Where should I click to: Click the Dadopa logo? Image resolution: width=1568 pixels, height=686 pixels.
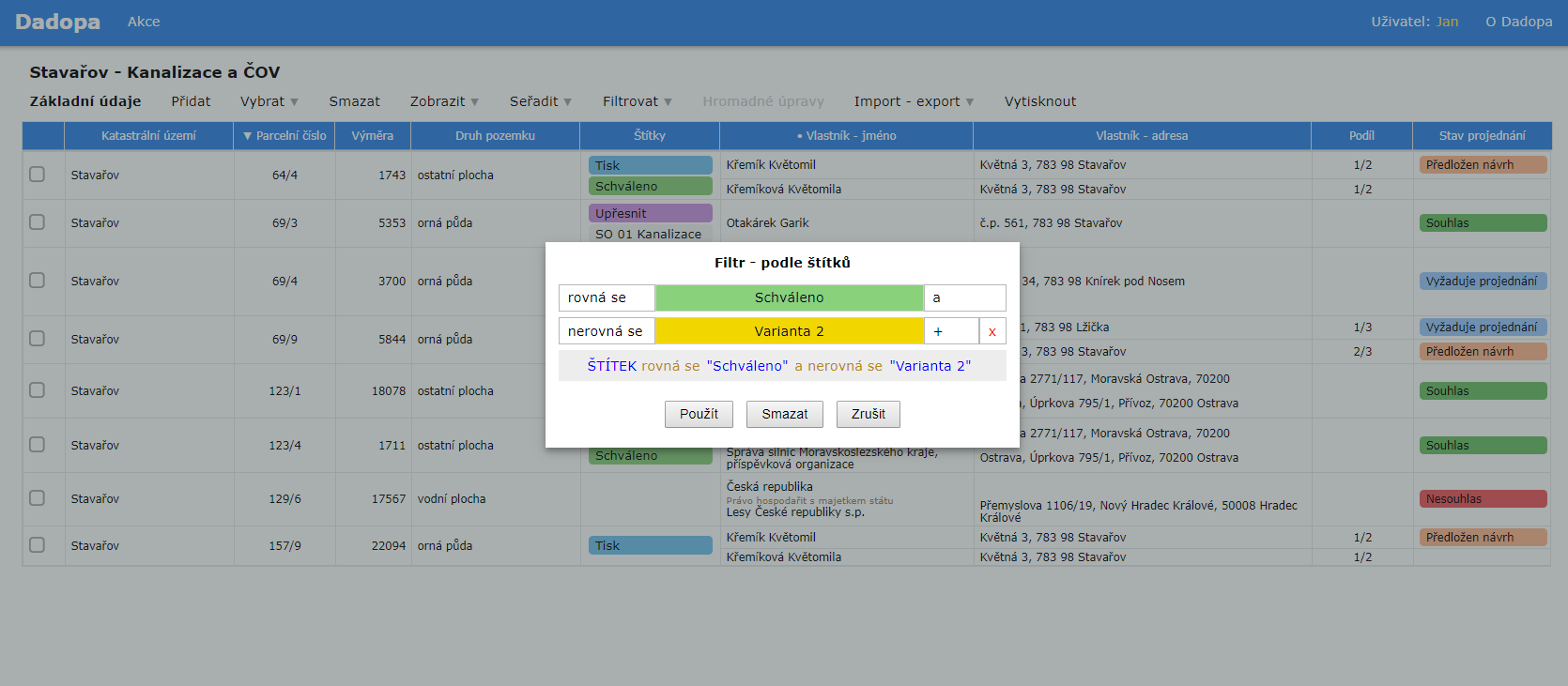(57, 22)
